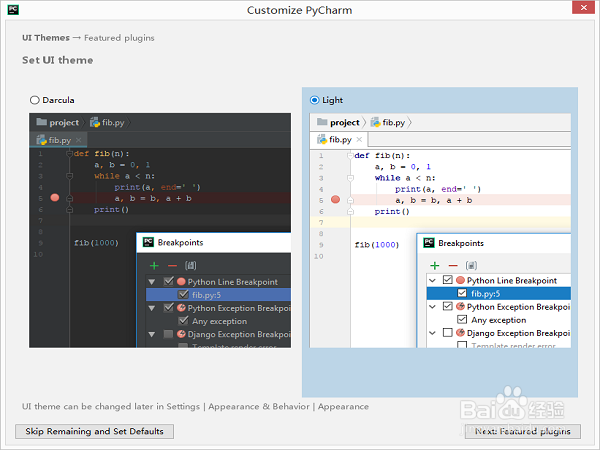This screenshot has height=450, width=600.
Task: Click Skip Remaining and Set Defaults
Action: tap(95, 431)
